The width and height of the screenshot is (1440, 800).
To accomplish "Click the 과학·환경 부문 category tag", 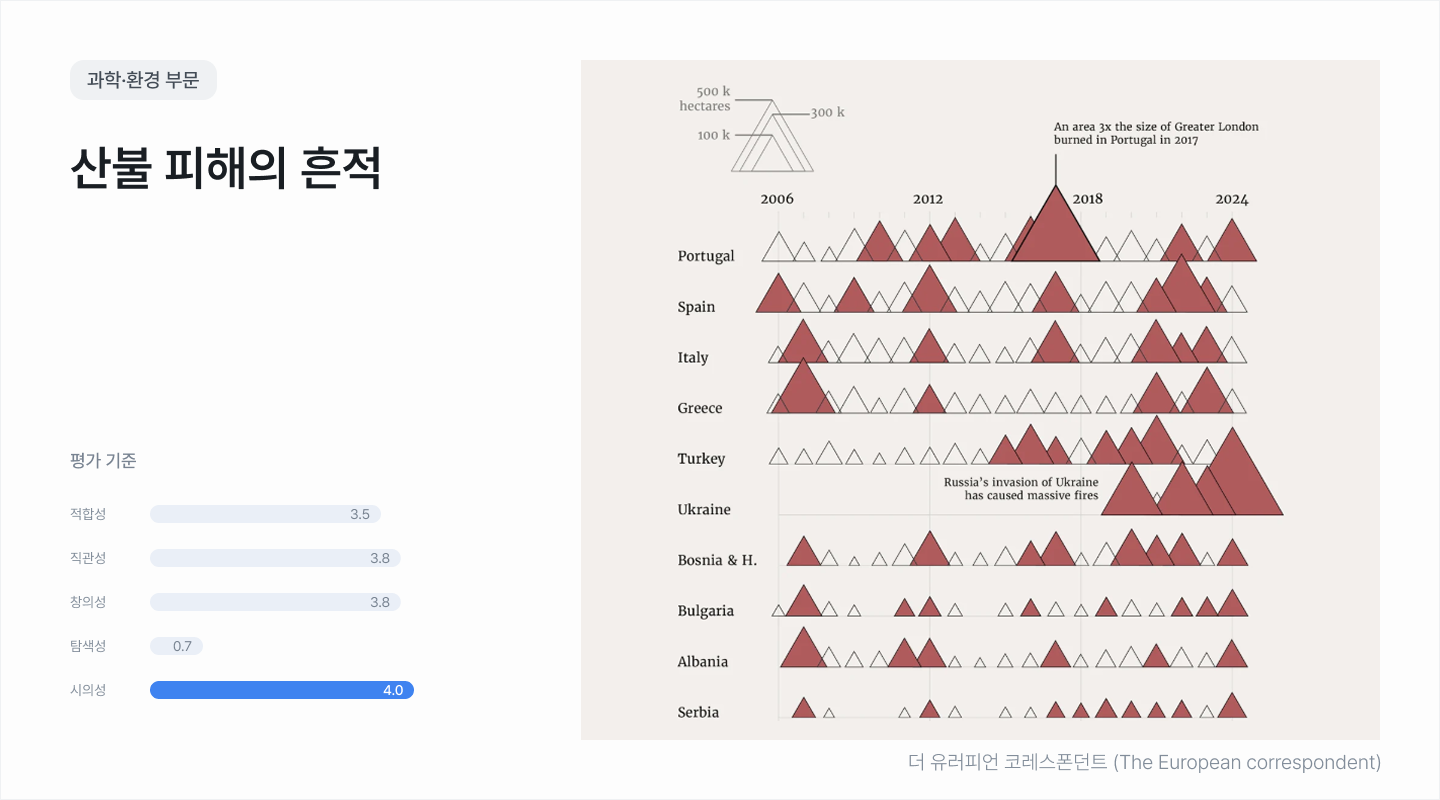I will pyautogui.click(x=143, y=80).
